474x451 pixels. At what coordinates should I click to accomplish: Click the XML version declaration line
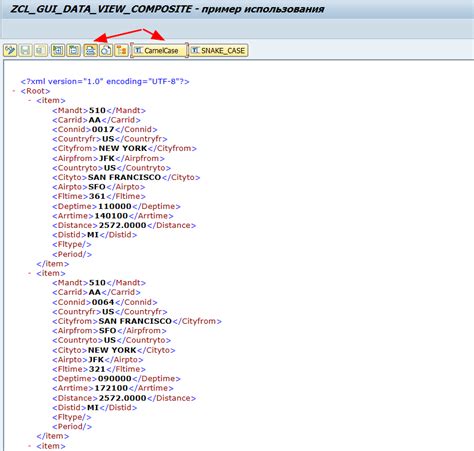point(105,82)
